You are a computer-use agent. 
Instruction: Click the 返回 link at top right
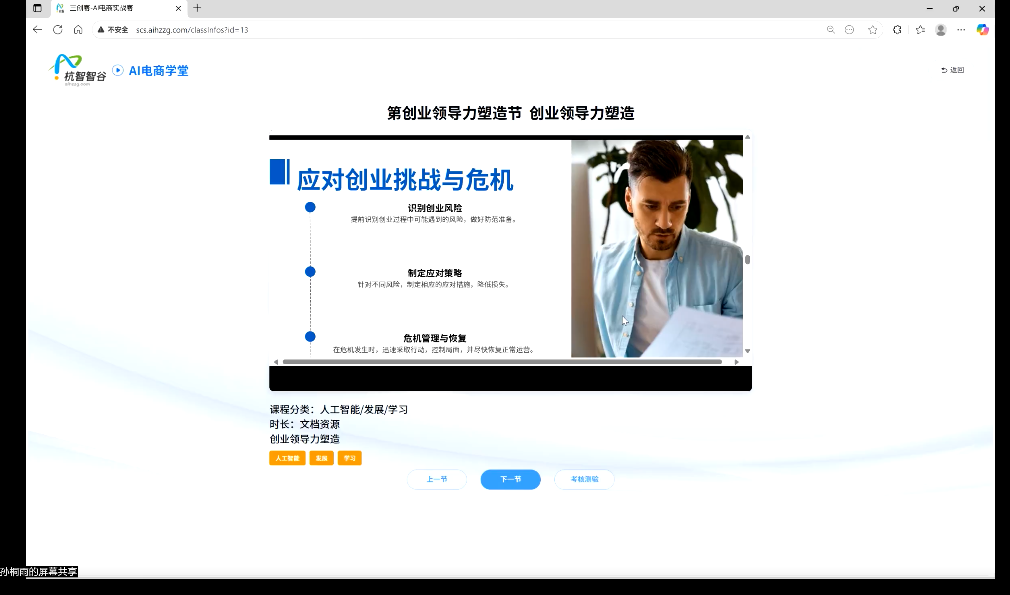pos(953,70)
